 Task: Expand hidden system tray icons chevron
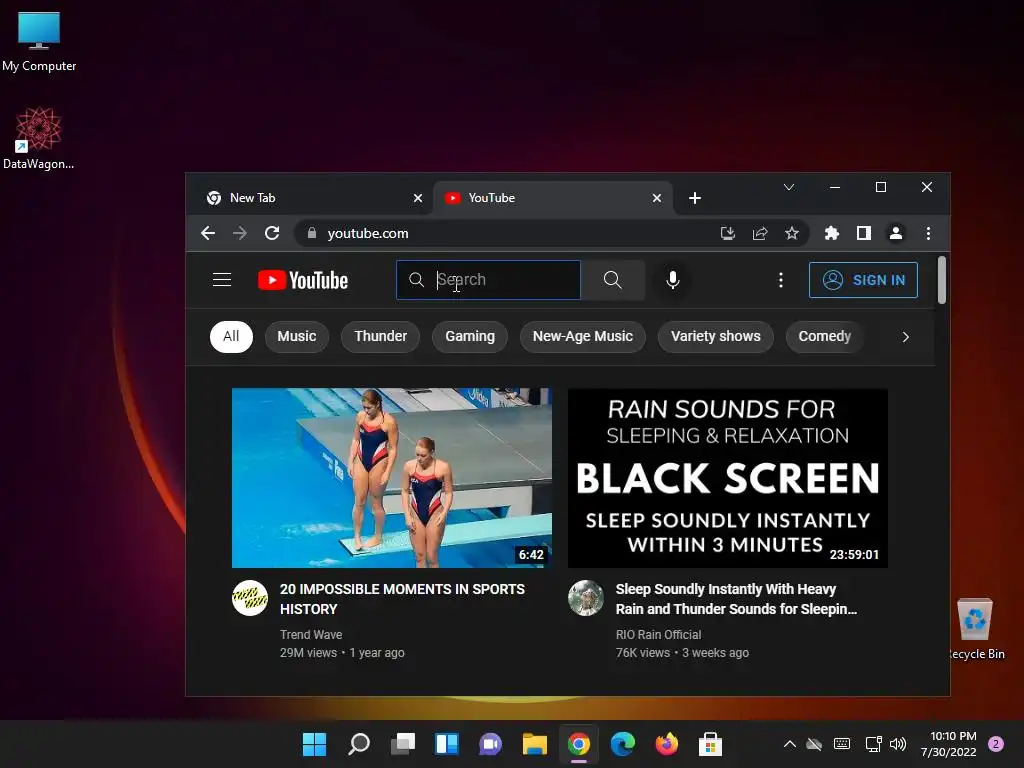click(789, 744)
